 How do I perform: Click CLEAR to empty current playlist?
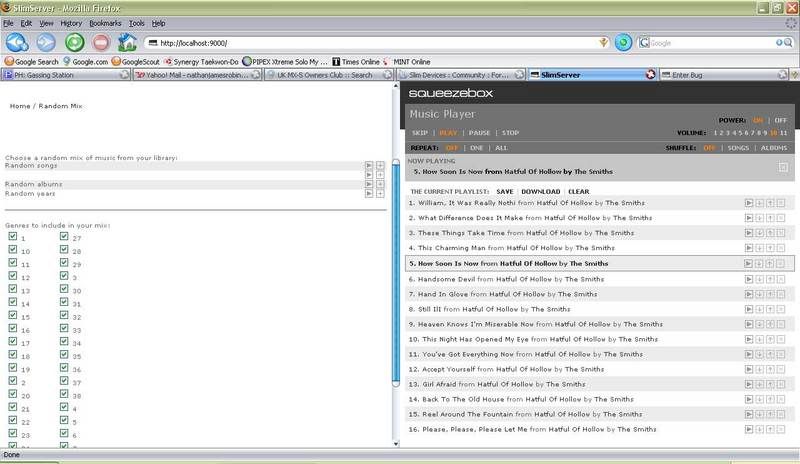click(578, 191)
